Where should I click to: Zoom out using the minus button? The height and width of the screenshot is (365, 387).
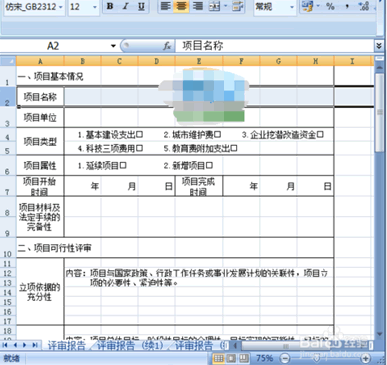285,358
